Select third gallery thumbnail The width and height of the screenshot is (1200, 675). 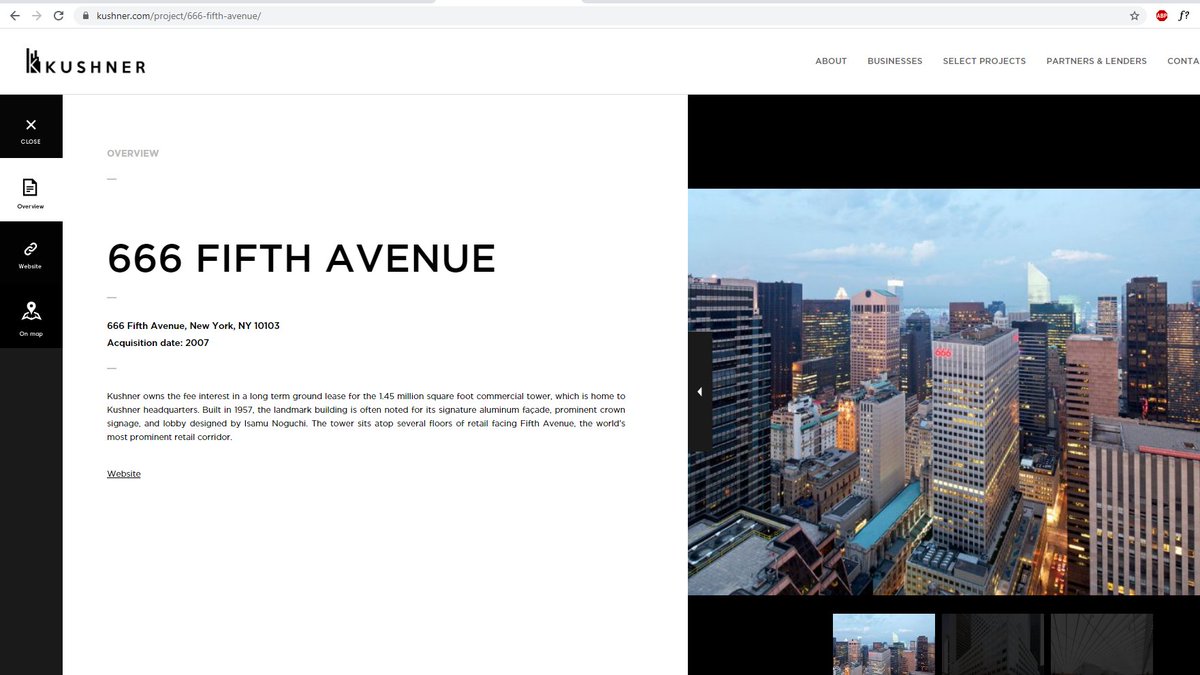(x=1102, y=644)
